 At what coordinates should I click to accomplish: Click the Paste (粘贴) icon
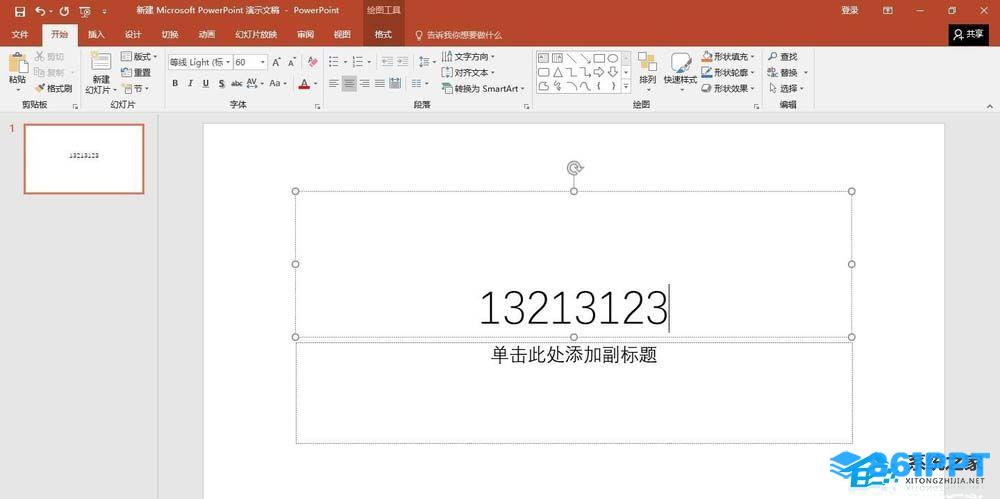18,64
